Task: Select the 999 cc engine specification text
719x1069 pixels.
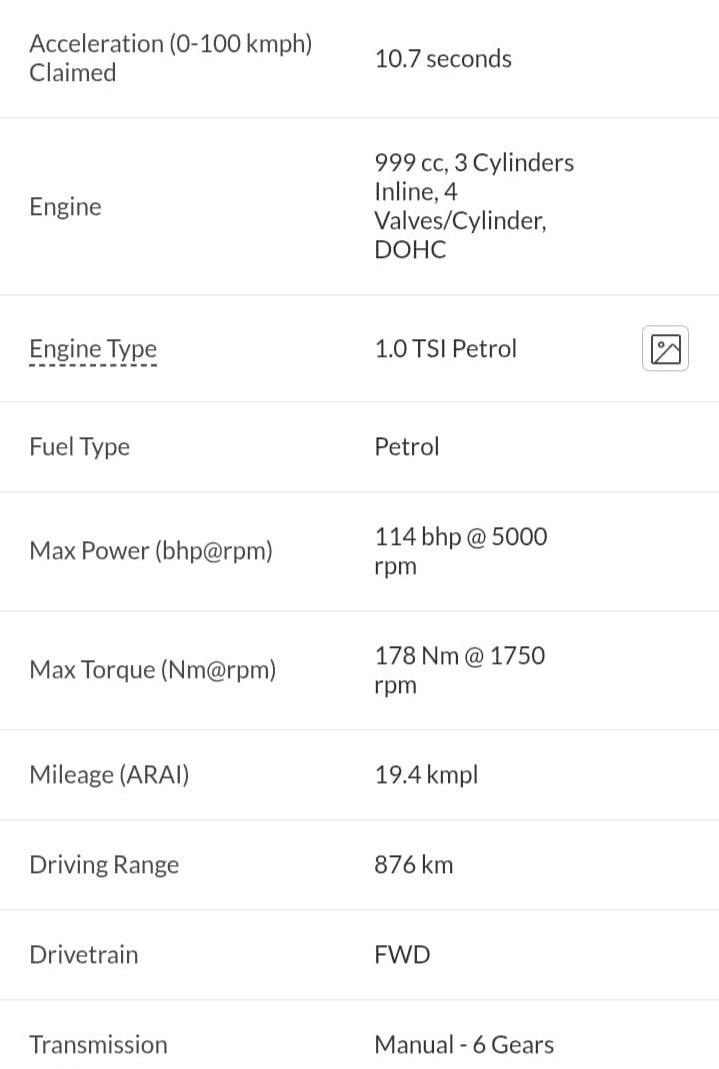Action: (x=474, y=206)
